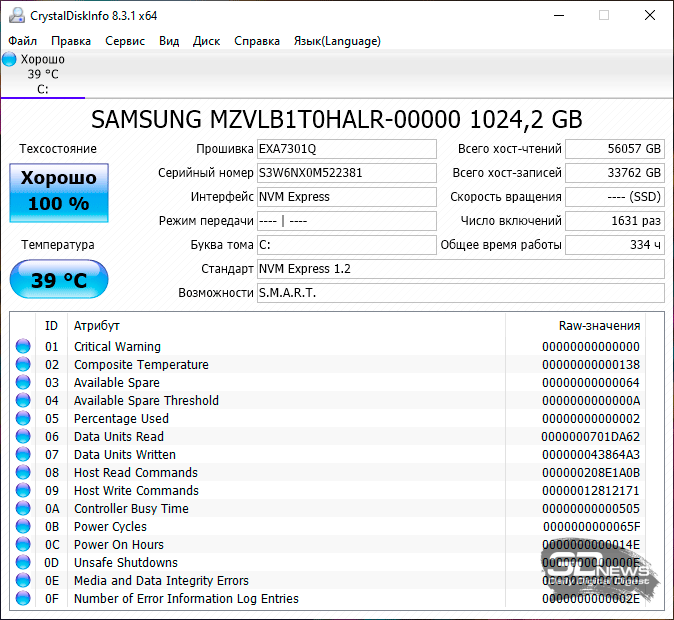Click status icon for Data Units Read row

point(23,436)
